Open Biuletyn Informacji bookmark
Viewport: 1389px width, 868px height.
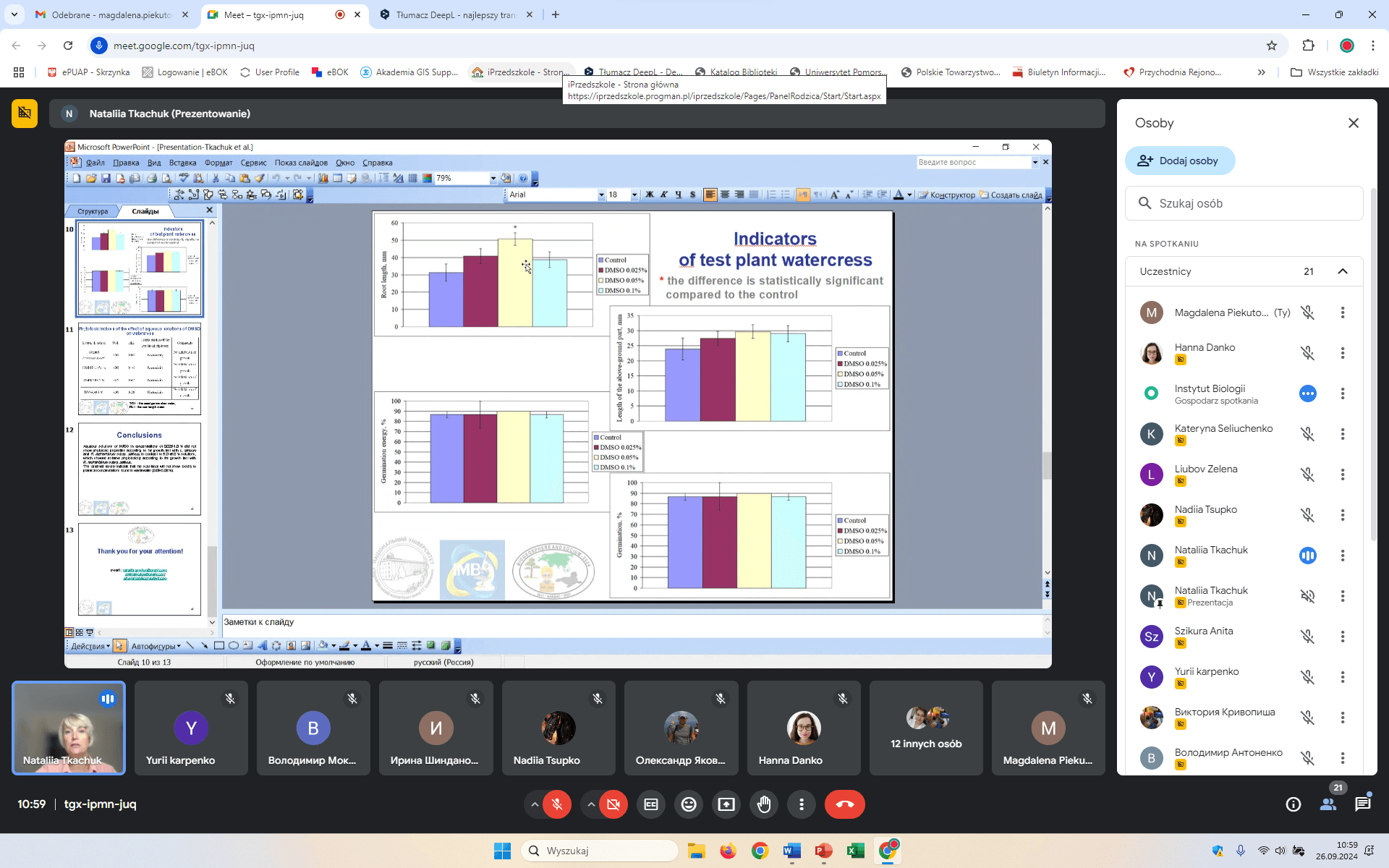(x=1059, y=72)
